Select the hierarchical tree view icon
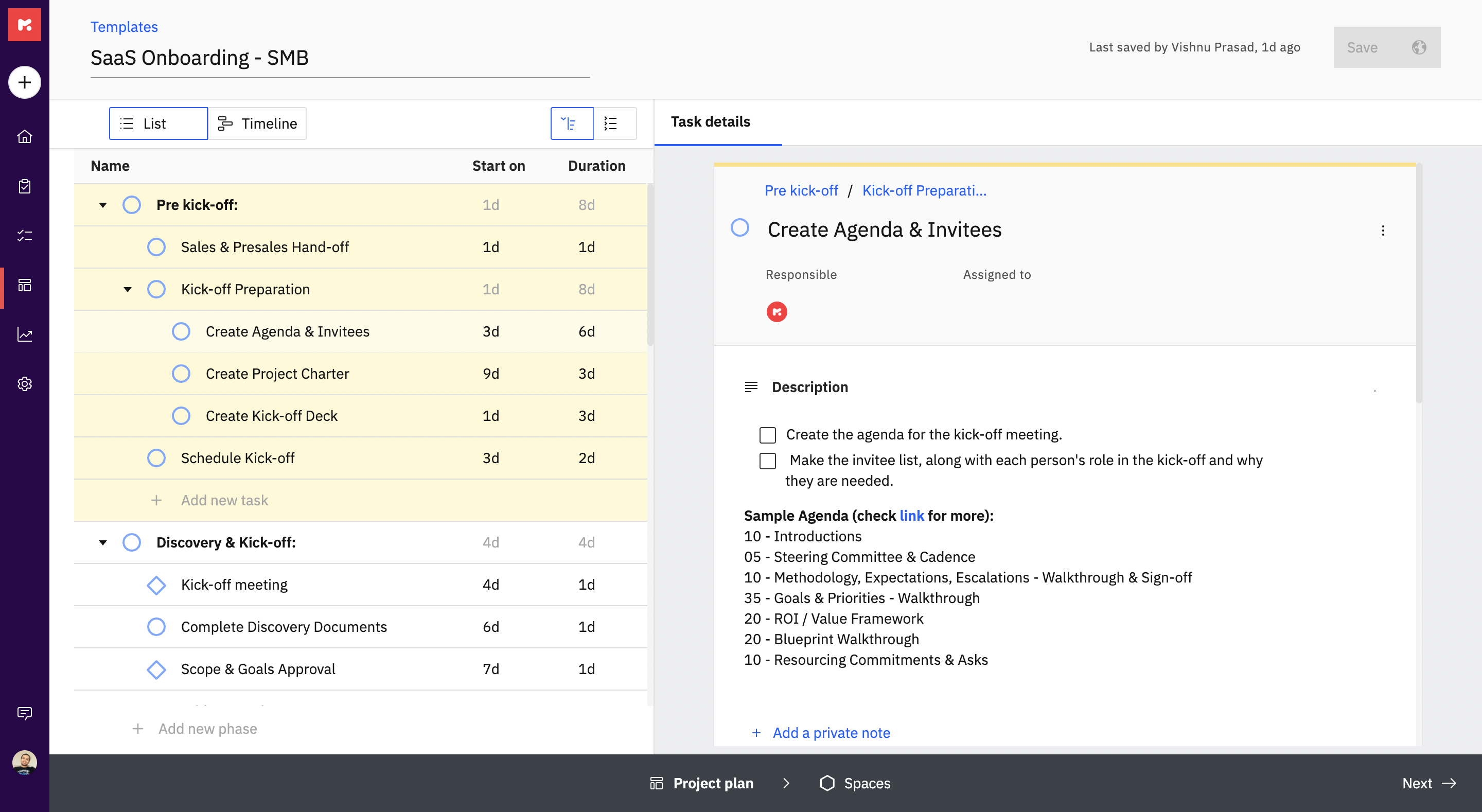The image size is (1482, 812). click(x=571, y=123)
